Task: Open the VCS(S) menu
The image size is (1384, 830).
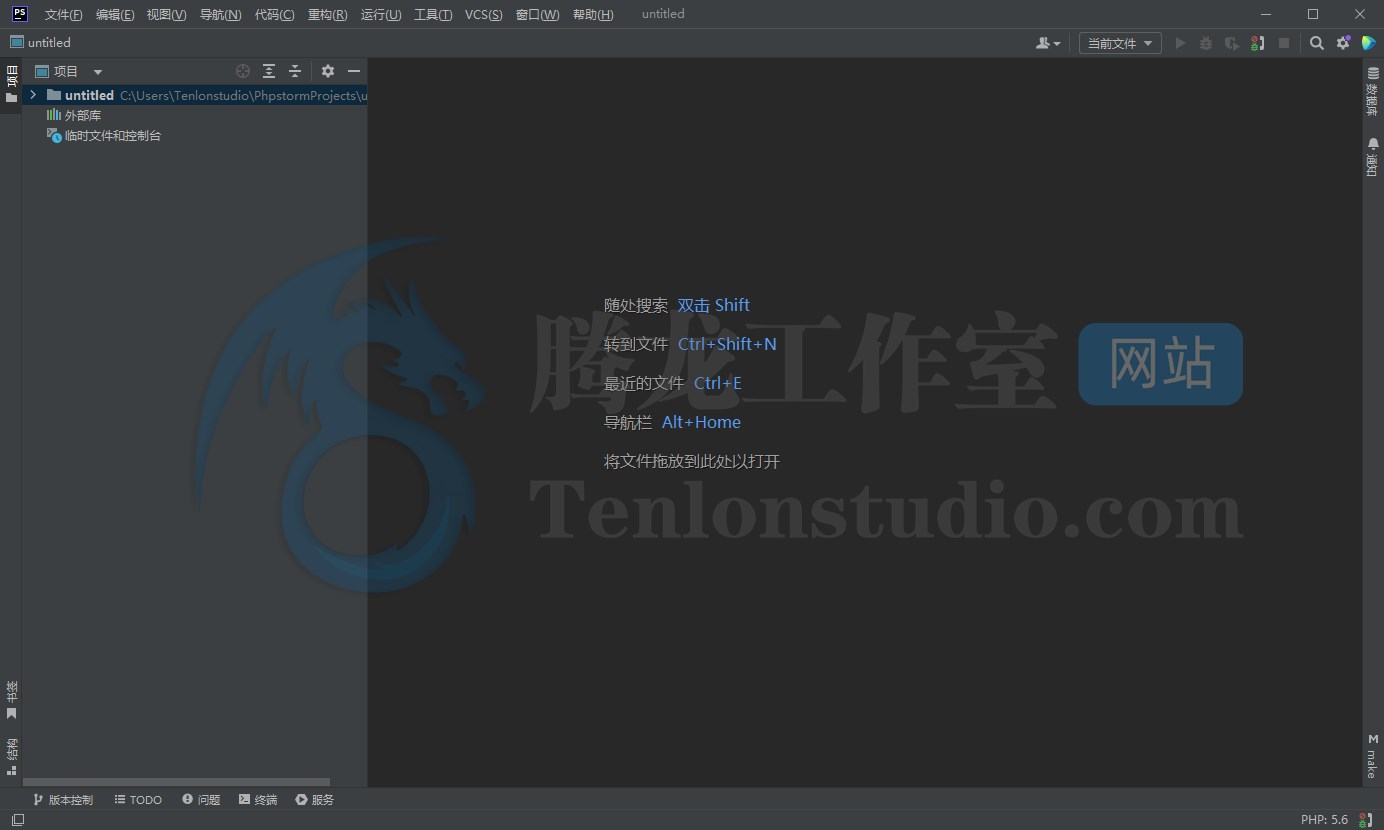Action: [x=484, y=14]
